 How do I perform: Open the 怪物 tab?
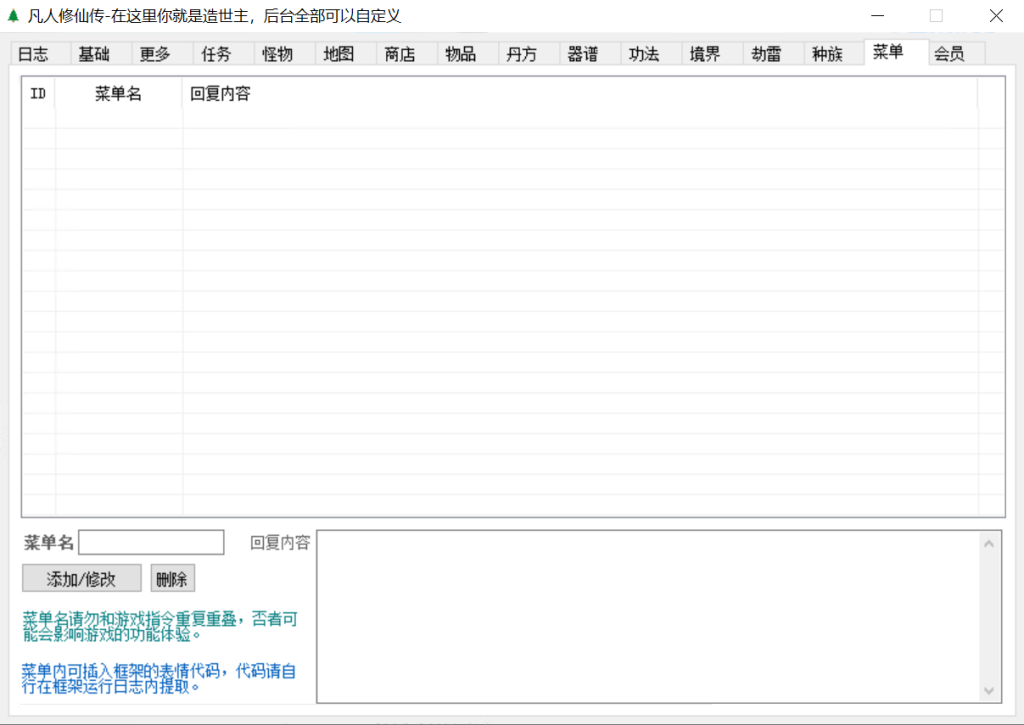[277, 55]
